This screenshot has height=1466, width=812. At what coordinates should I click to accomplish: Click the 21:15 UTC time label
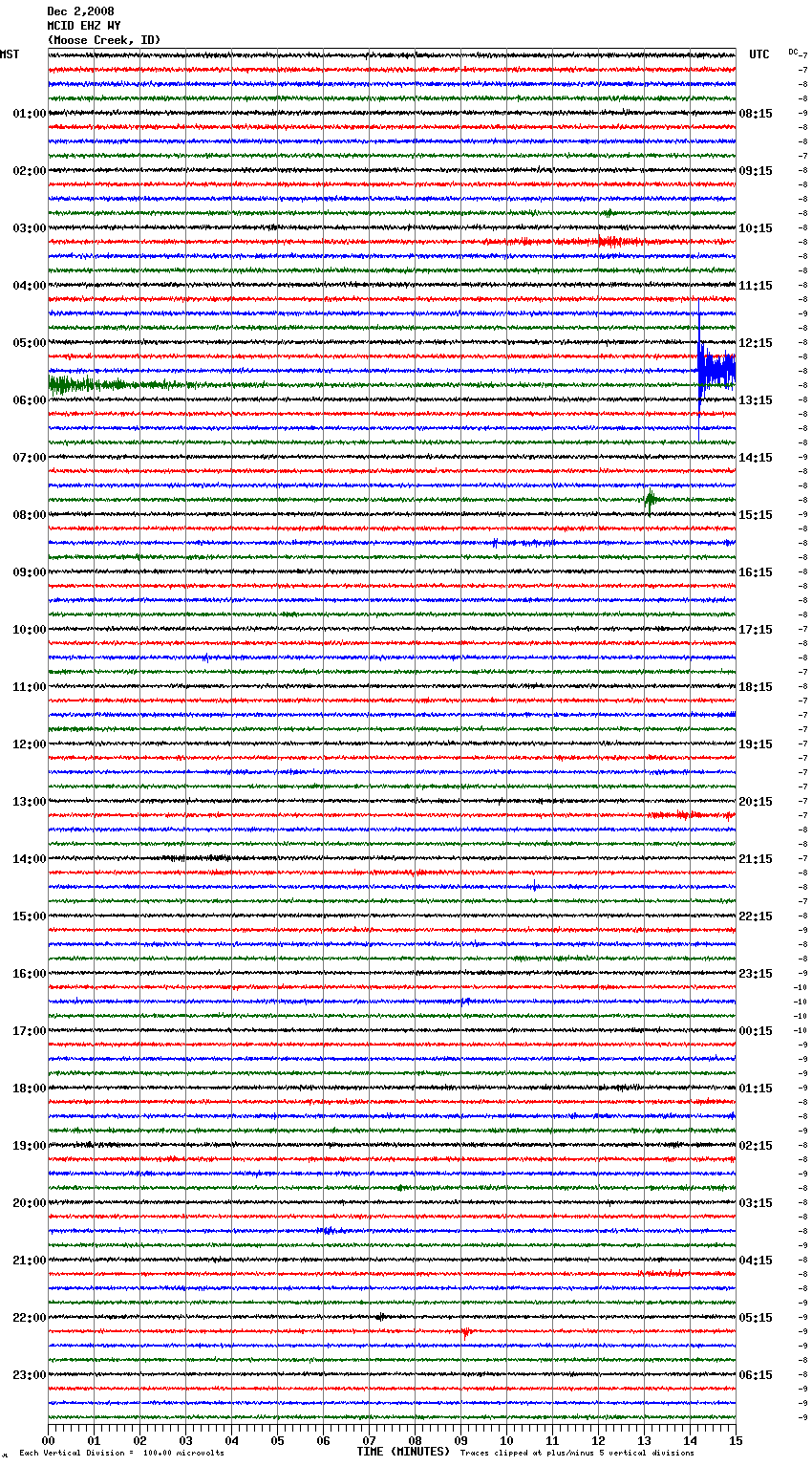point(756,859)
